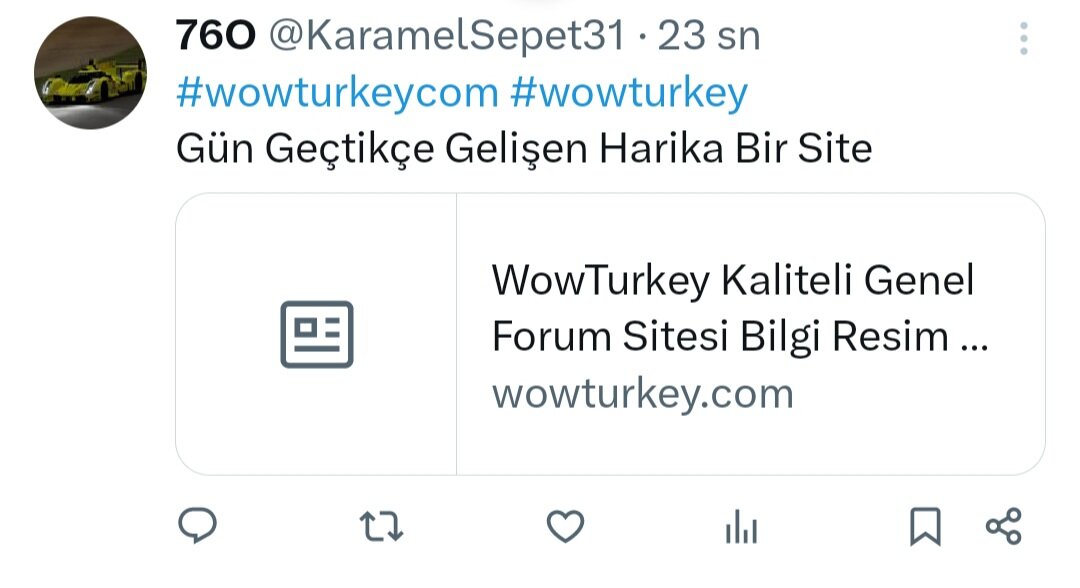Click the link card's left image pane

pos(316,334)
